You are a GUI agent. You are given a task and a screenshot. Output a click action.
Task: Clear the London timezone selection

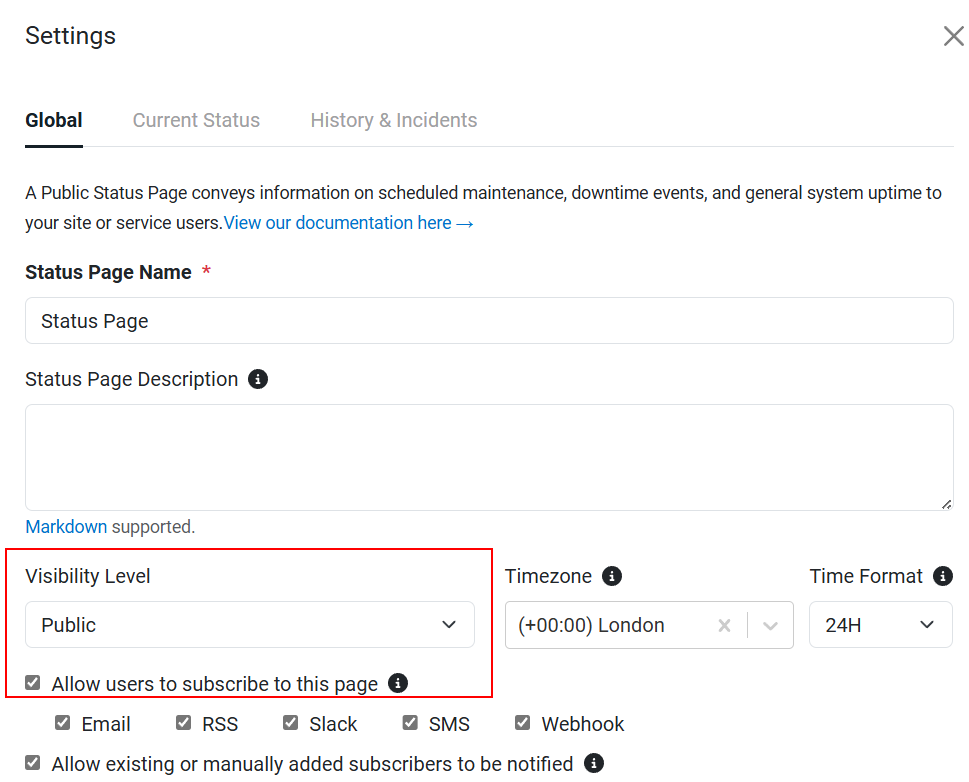click(724, 626)
